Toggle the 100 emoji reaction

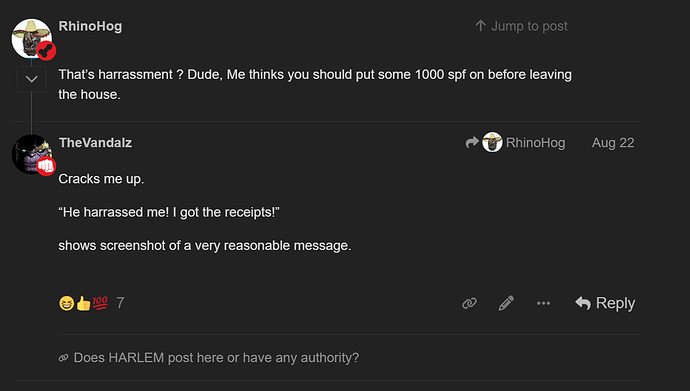tap(100, 303)
